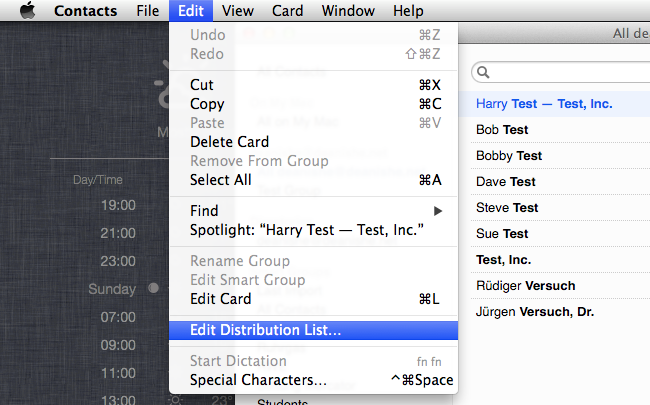This screenshot has height=405, width=650.
Task: Click the Day/Time column header
Action: [98, 180]
